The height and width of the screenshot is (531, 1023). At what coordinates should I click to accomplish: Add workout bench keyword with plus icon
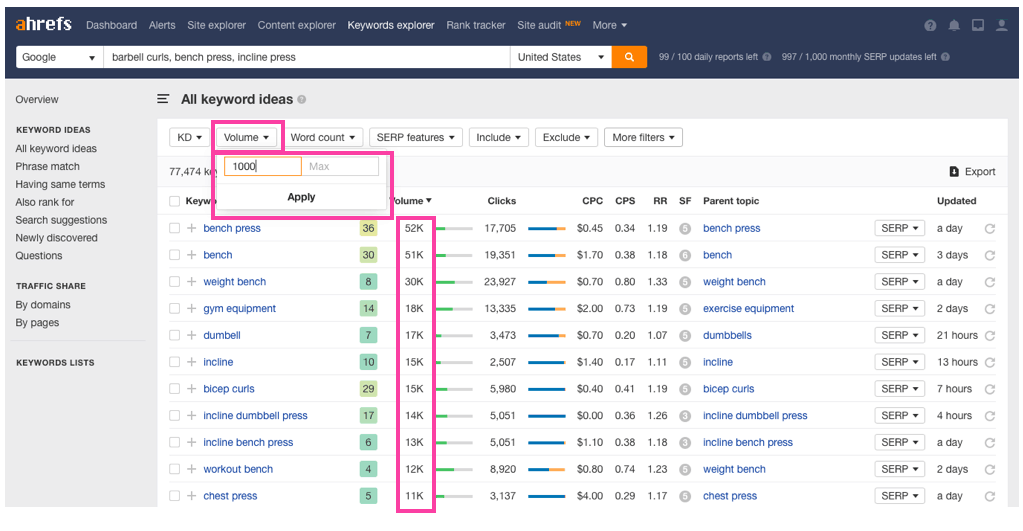[x=192, y=469]
